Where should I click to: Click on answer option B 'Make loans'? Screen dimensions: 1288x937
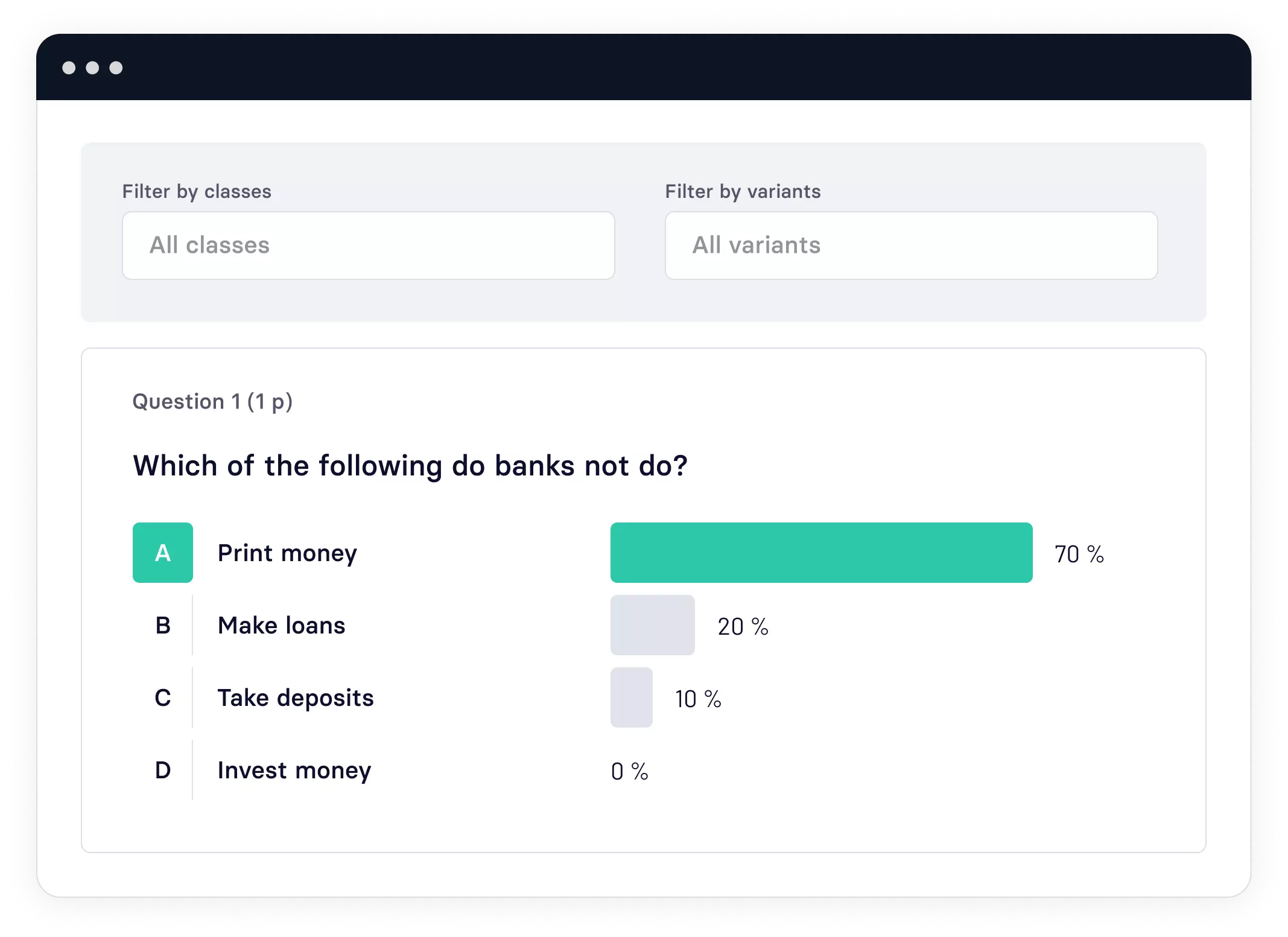click(280, 625)
